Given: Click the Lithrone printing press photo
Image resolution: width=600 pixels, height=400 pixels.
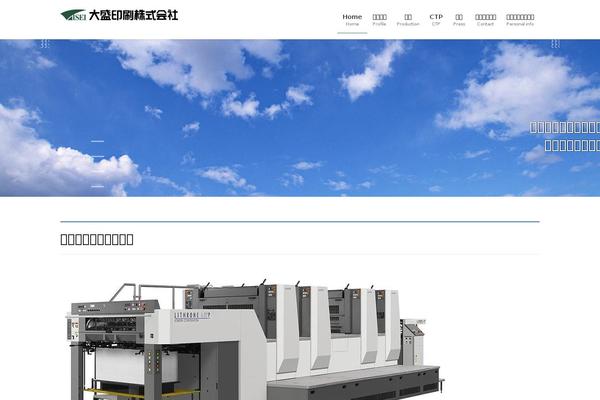Looking at the screenshot, I should pos(255,337).
